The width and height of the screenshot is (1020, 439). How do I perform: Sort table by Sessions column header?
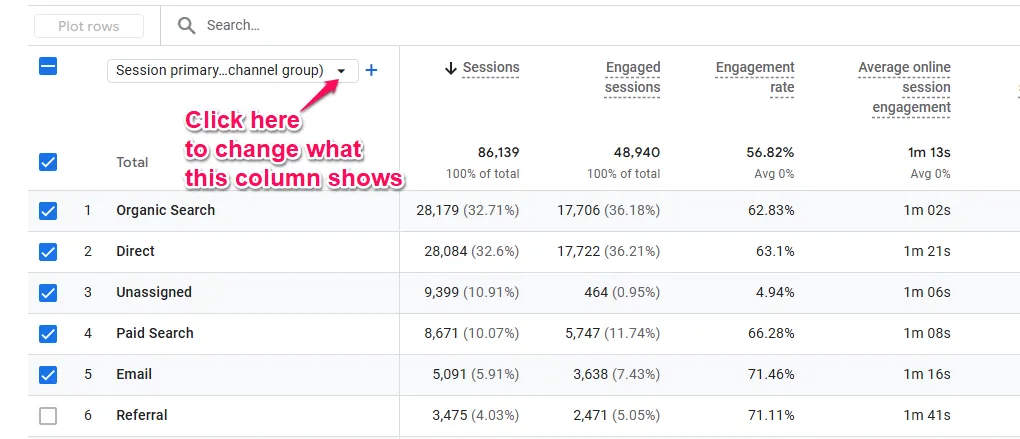pyautogui.click(x=491, y=68)
